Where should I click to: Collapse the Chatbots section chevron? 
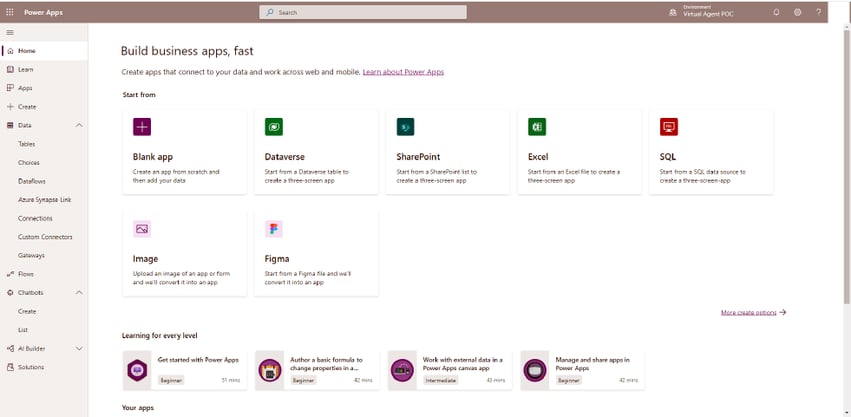79,292
